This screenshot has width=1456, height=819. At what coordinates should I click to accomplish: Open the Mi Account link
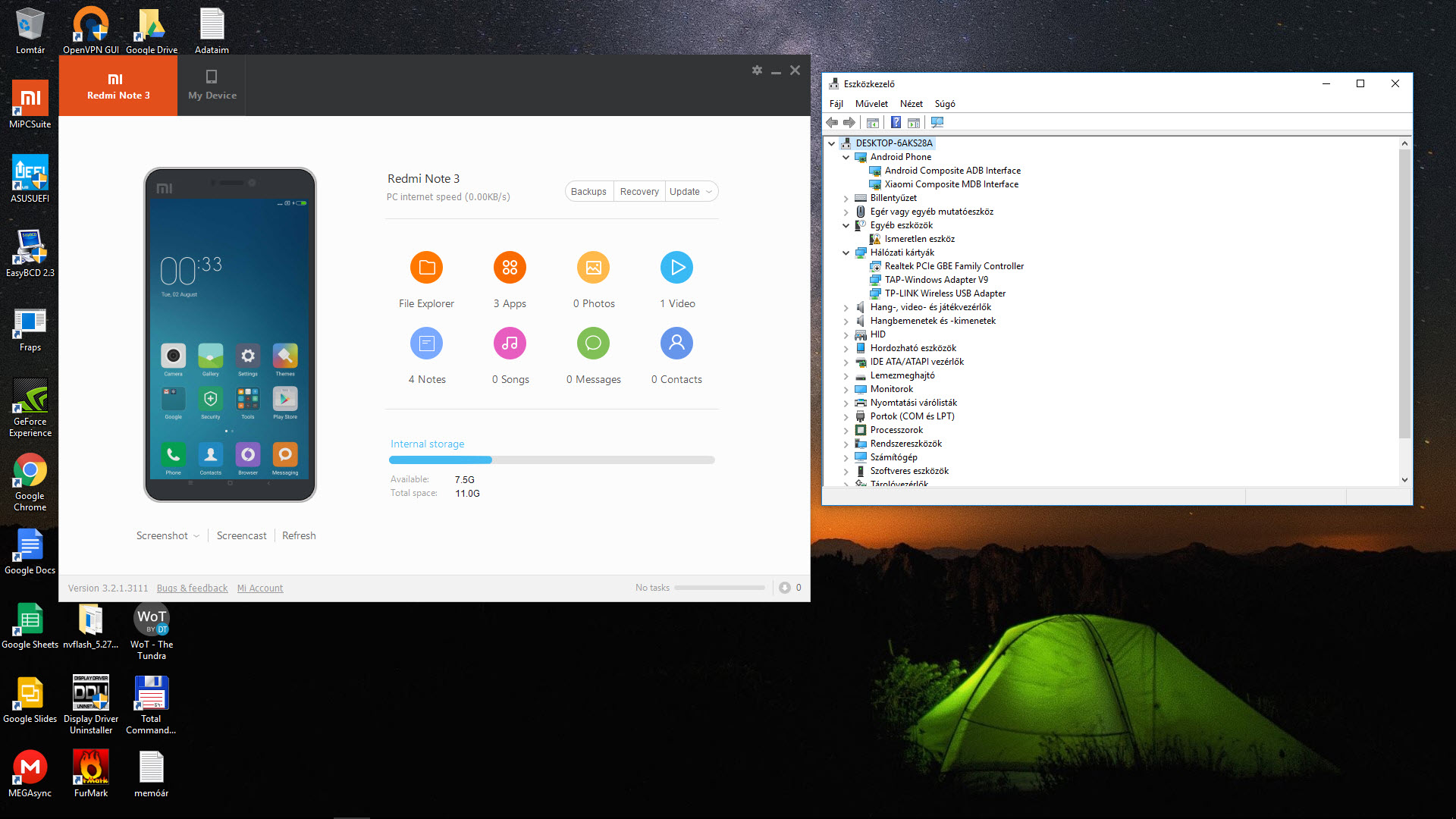(x=260, y=588)
